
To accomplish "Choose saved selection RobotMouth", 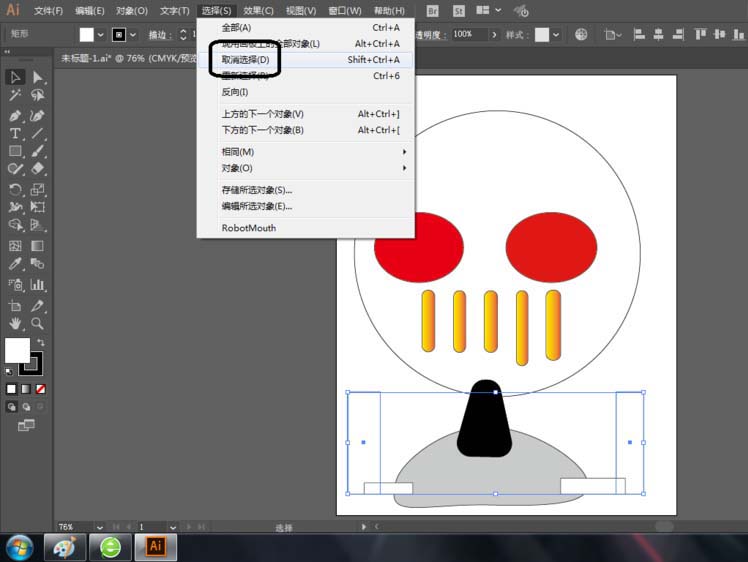I will pos(306,228).
